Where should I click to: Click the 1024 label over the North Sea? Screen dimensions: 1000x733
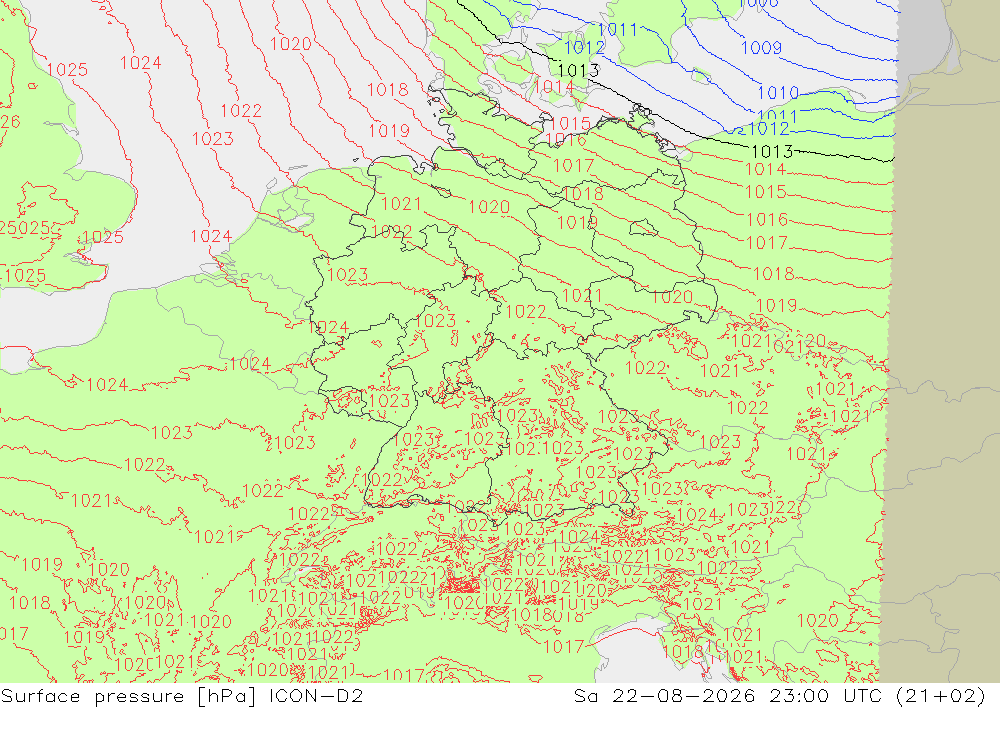140,63
